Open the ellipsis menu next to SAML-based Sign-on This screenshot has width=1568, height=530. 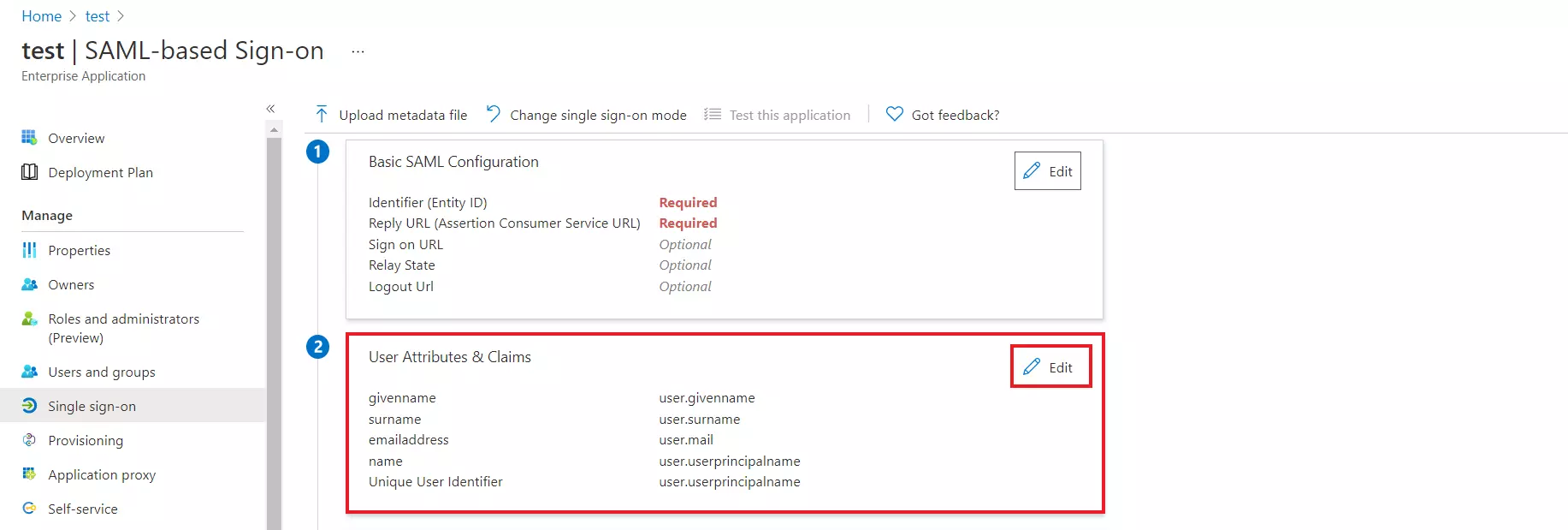(357, 51)
